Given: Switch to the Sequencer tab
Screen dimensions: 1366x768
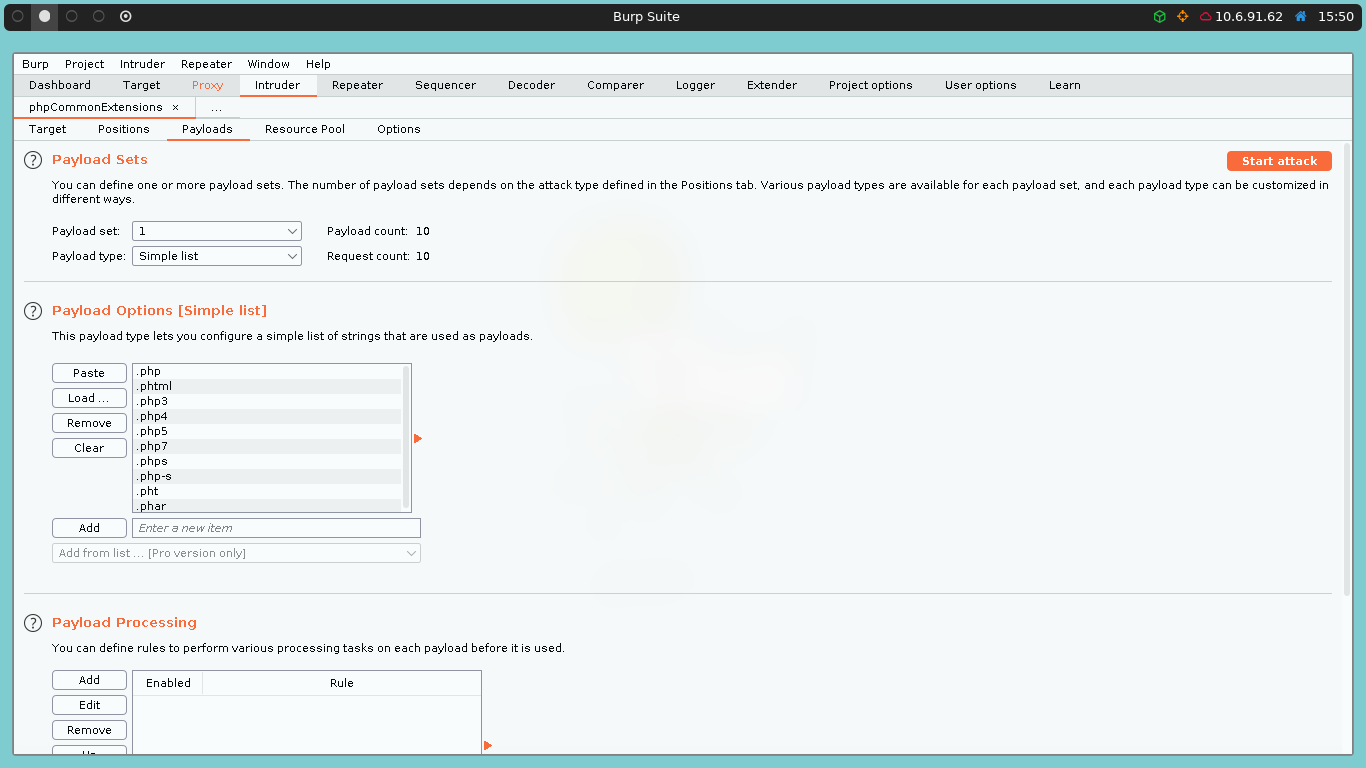Looking at the screenshot, I should [445, 85].
